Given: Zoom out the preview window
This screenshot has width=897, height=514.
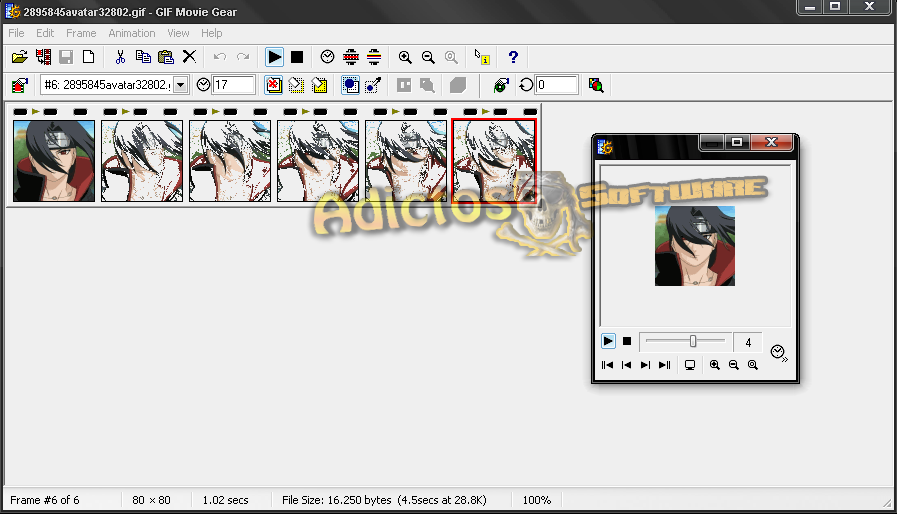Looking at the screenshot, I should [x=734, y=365].
